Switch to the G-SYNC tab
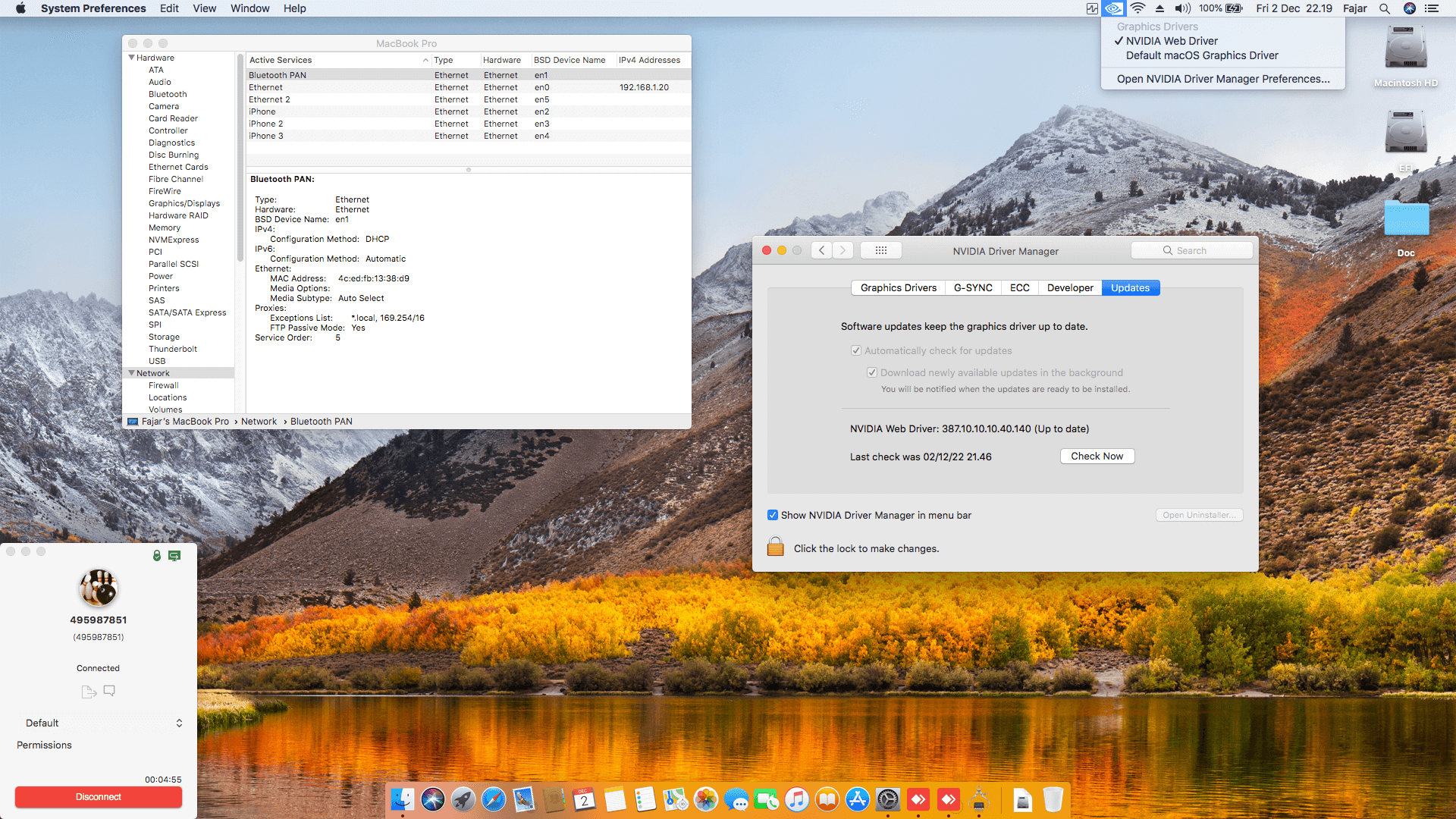The height and width of the screenshot is (819, 1456). [972, 287]
